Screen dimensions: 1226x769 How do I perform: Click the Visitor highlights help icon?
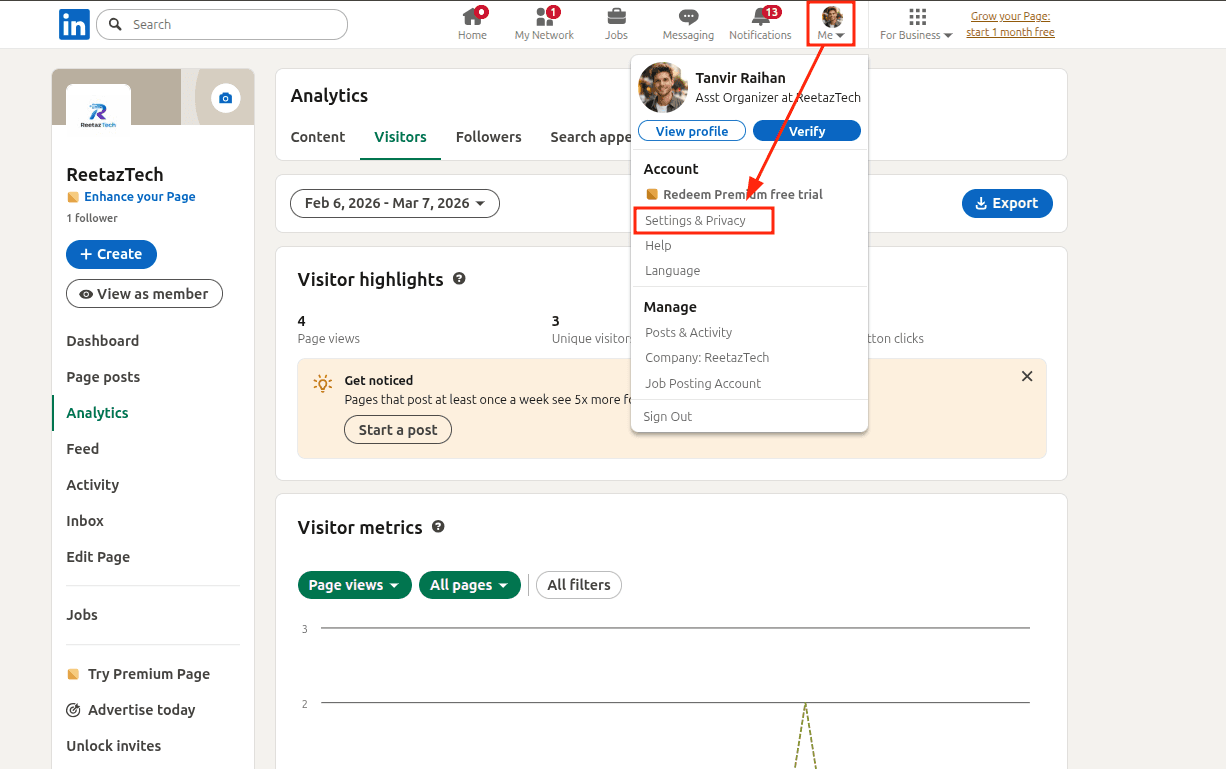pyautogui.click(x=459, y=279)
